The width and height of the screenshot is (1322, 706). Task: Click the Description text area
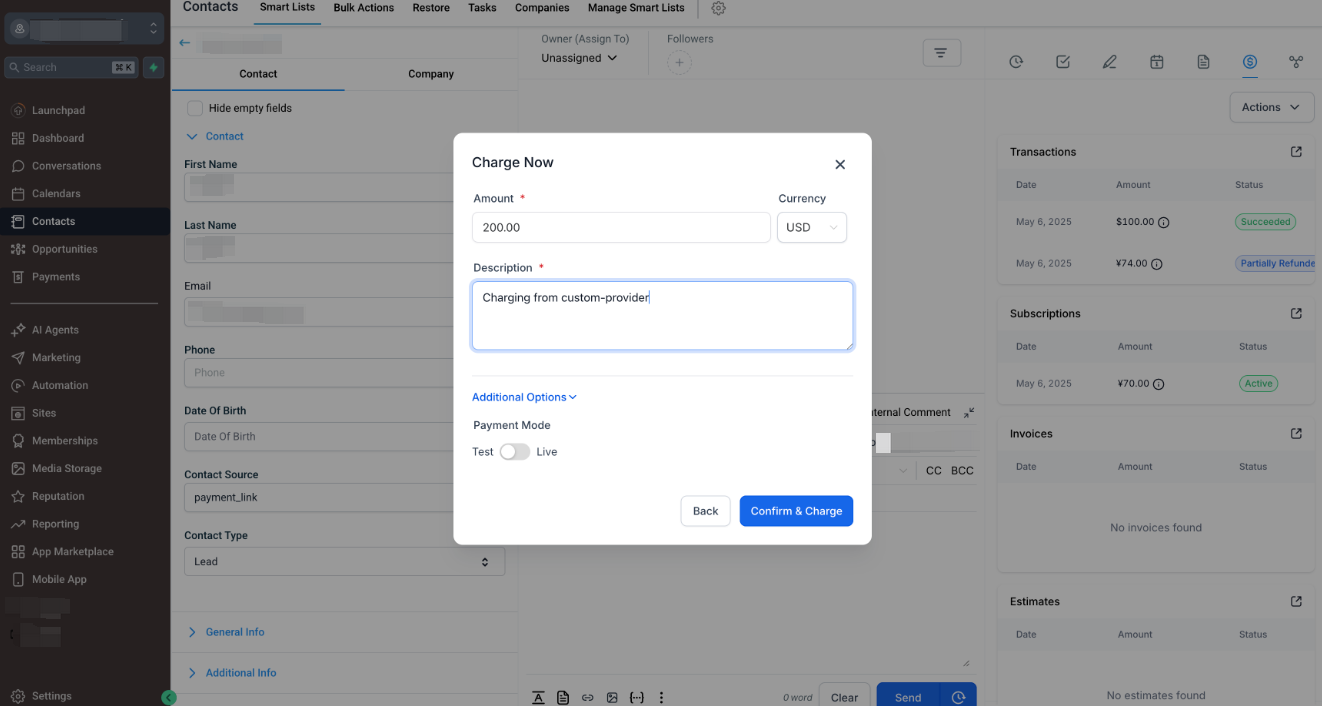[662, 315]
